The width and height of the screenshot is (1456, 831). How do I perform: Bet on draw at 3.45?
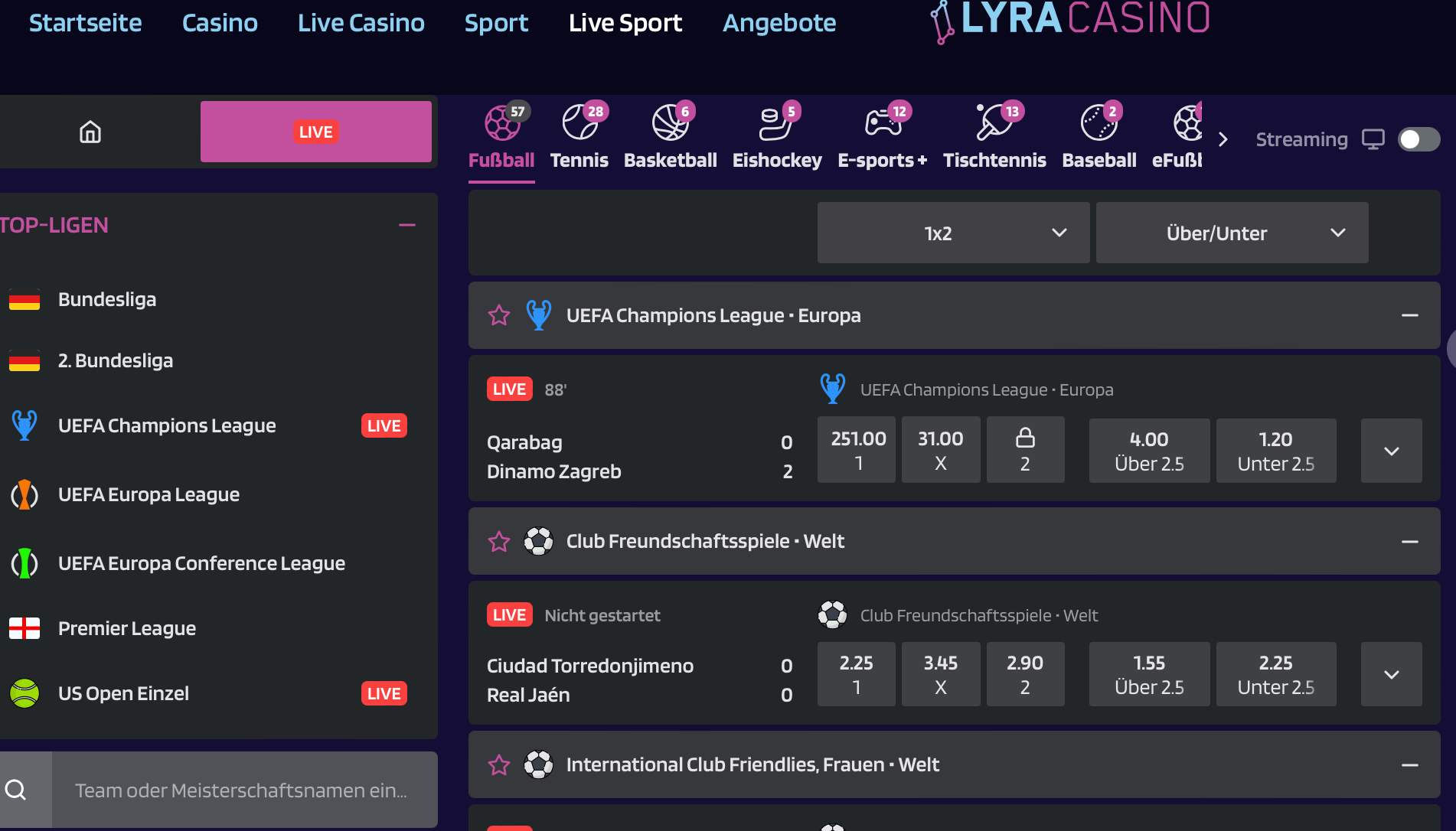click(x=941, y=674)
